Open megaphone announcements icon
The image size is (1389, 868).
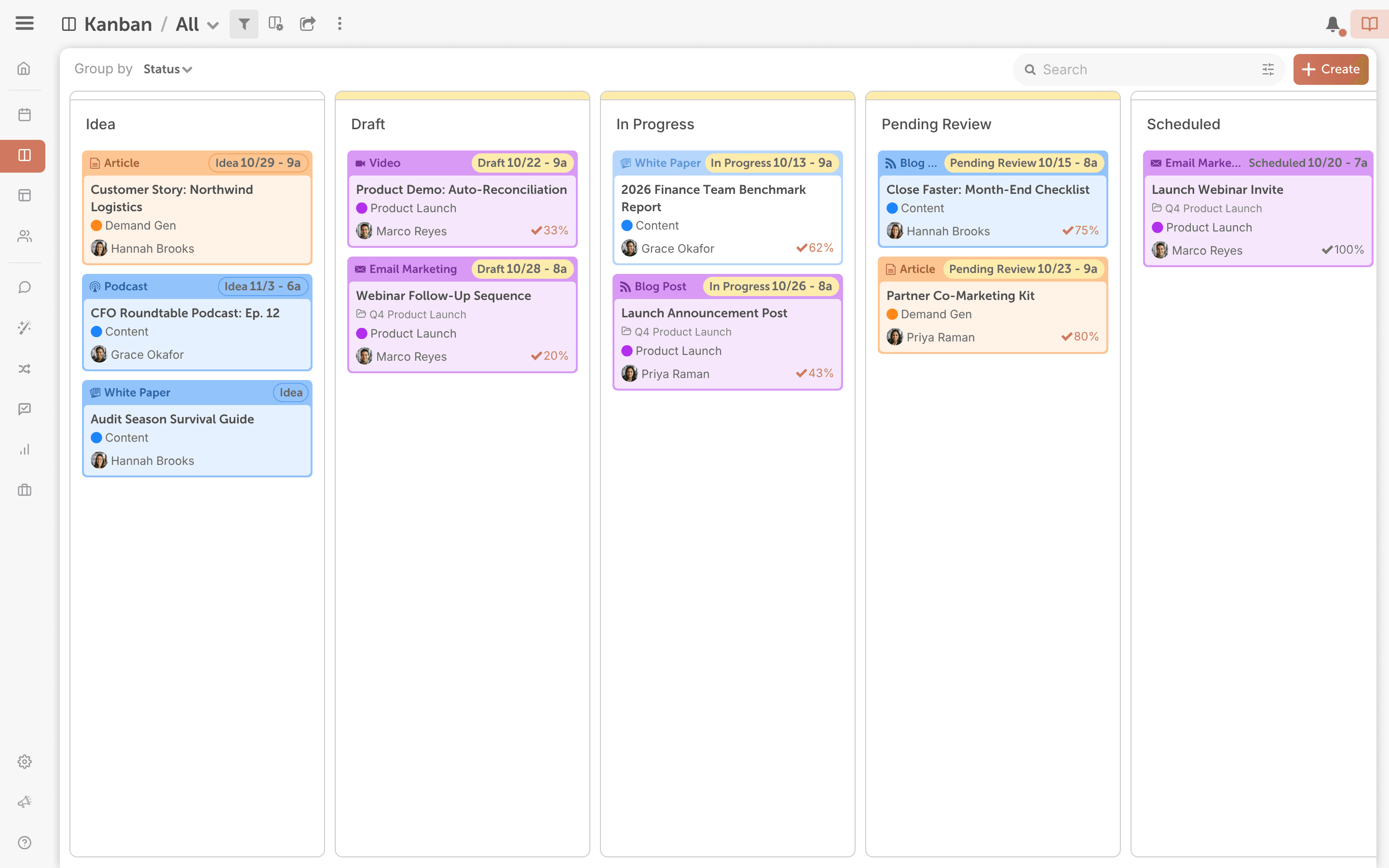click(24, 802)
